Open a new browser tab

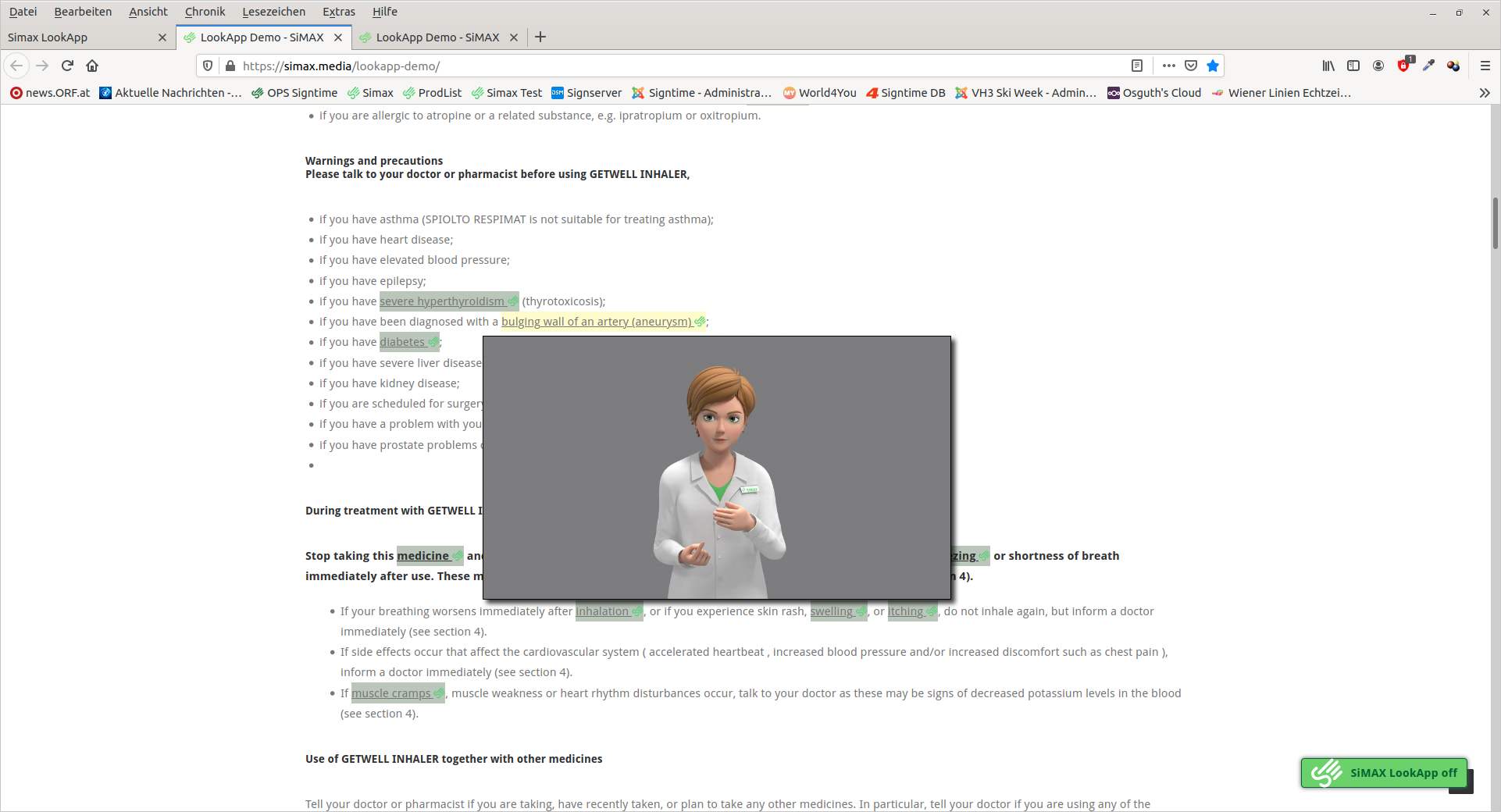540,37
